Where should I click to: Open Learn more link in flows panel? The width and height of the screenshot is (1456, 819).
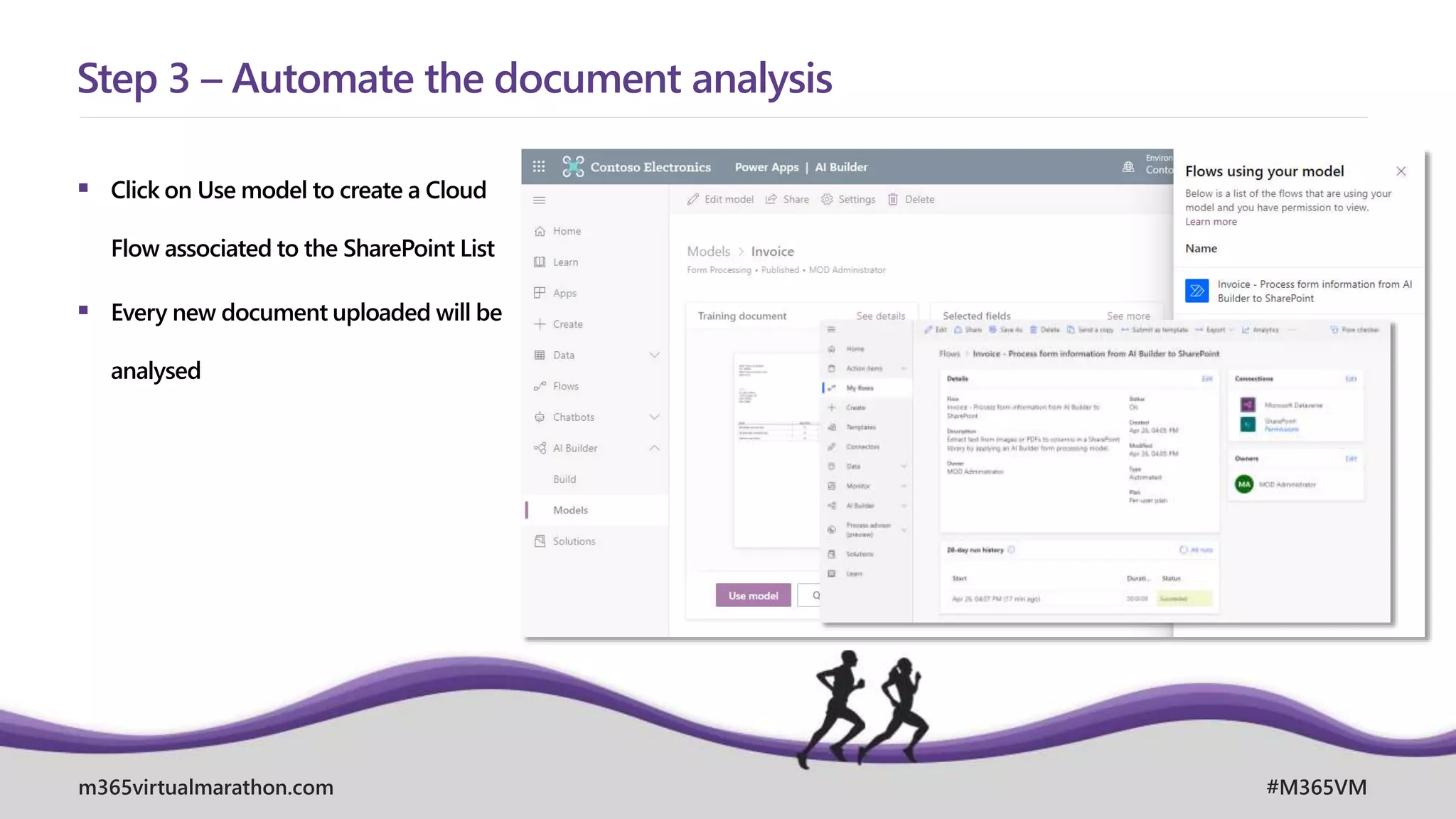click(1211, 222)
